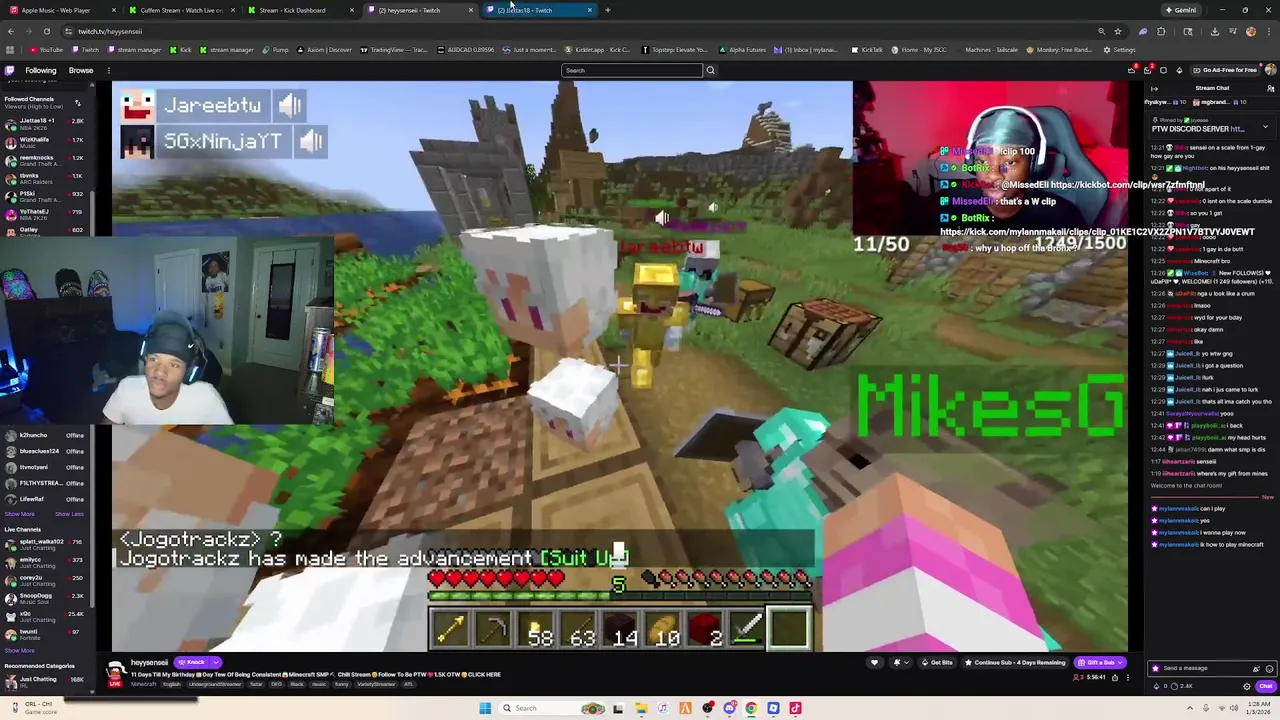Viewport: 1280px width, 720px height.
Task: Open the user profile avatar menu
Action: pos(1270,70)
